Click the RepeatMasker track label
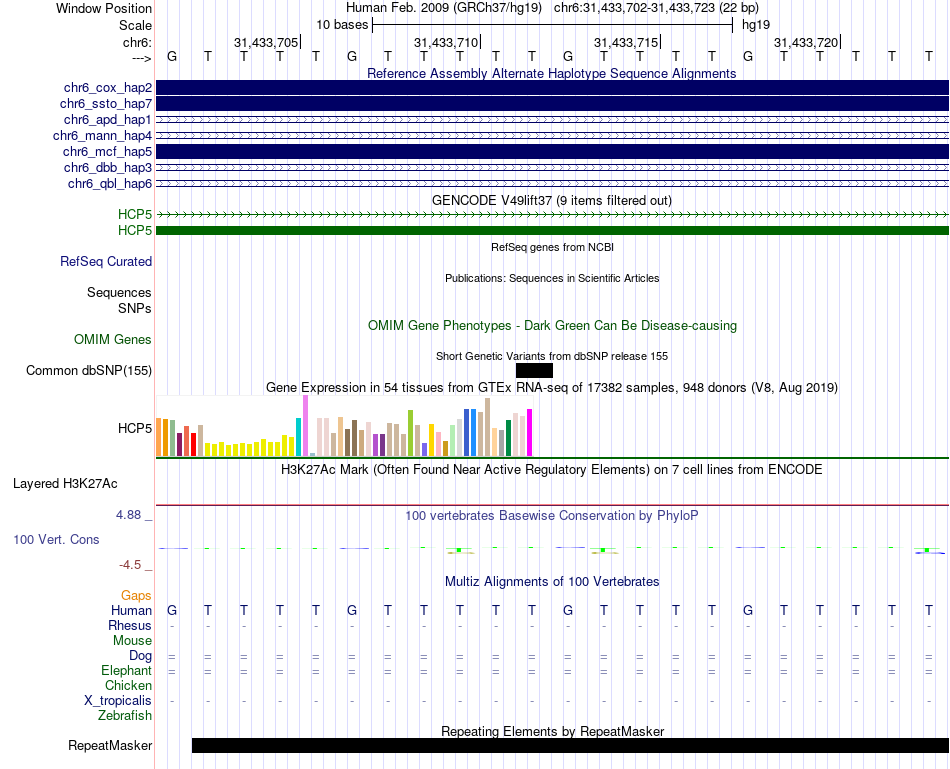This screenshot has width=950, height=769. (x=110, y=745)
